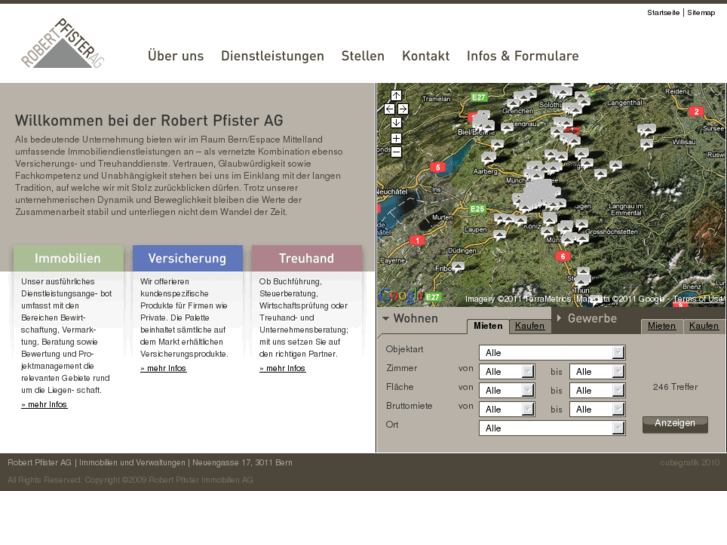Click the Neuengasse 17, 3011 Bern footer address

click(242, 462)
